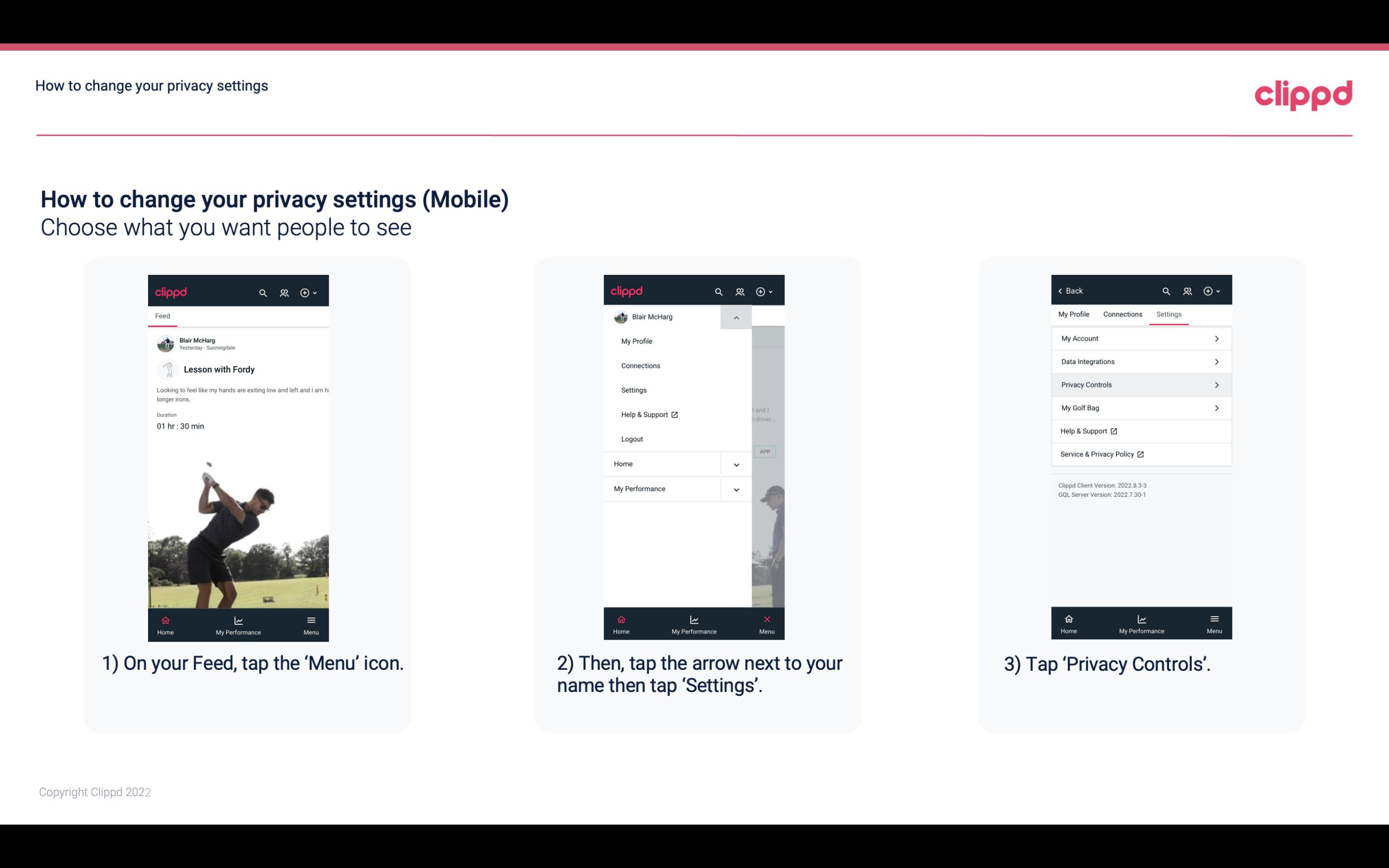Viewport: 1389px width, 868px height.
Task: Select the Settings tab on profile screen
Action: tap(1169, 314)
